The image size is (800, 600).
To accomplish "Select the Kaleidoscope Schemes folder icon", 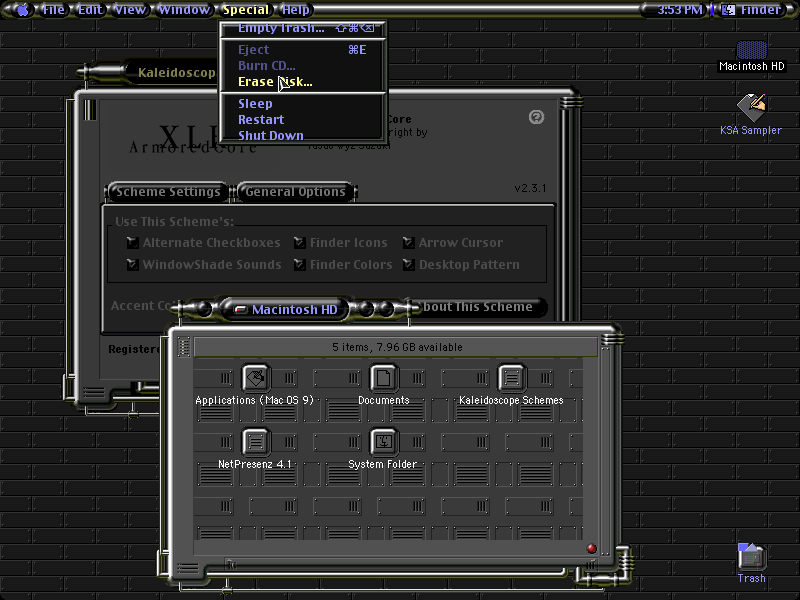I will click(x=511, y=378).
